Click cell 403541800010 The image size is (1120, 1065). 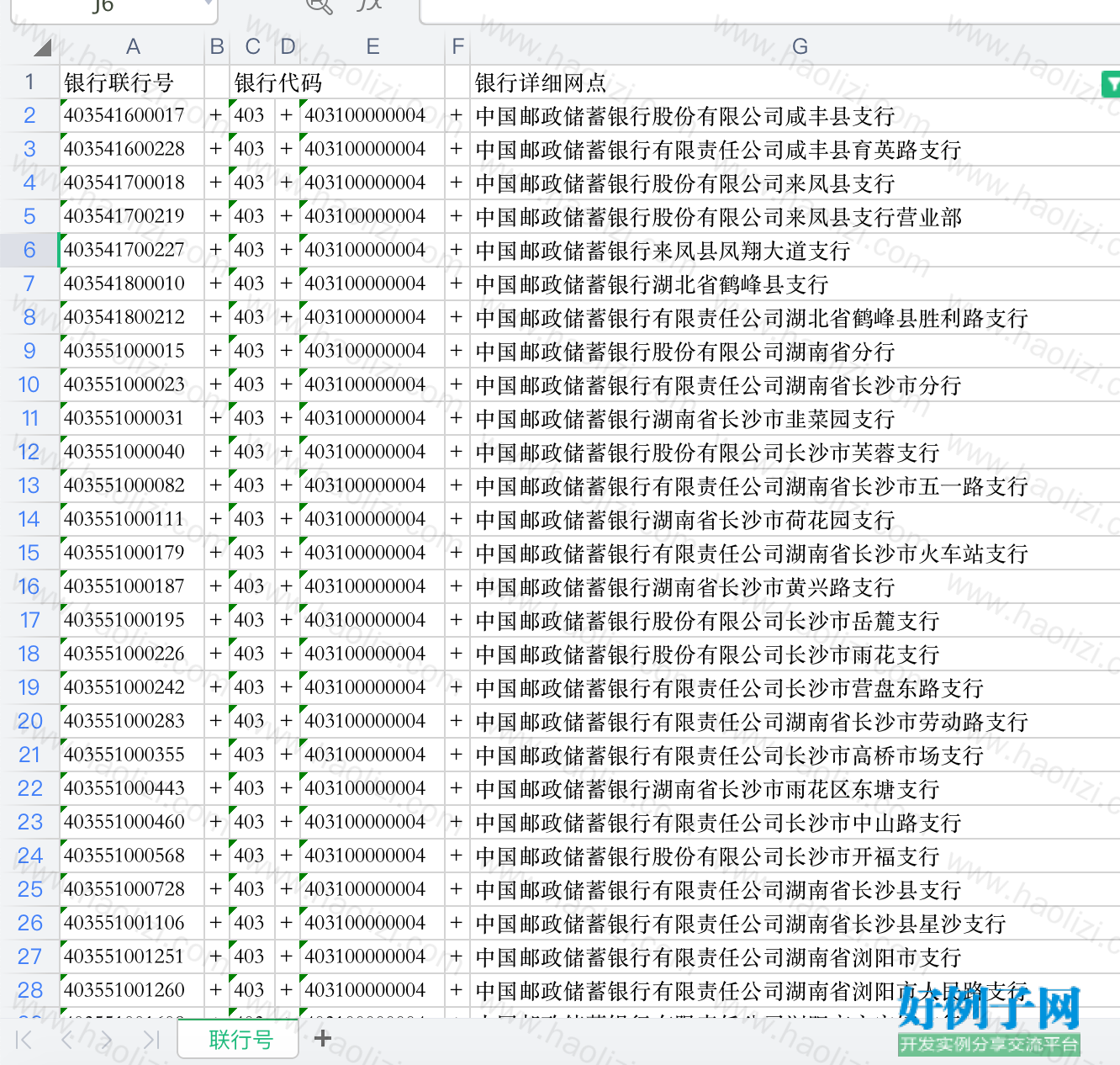click(x=132, y=283)
